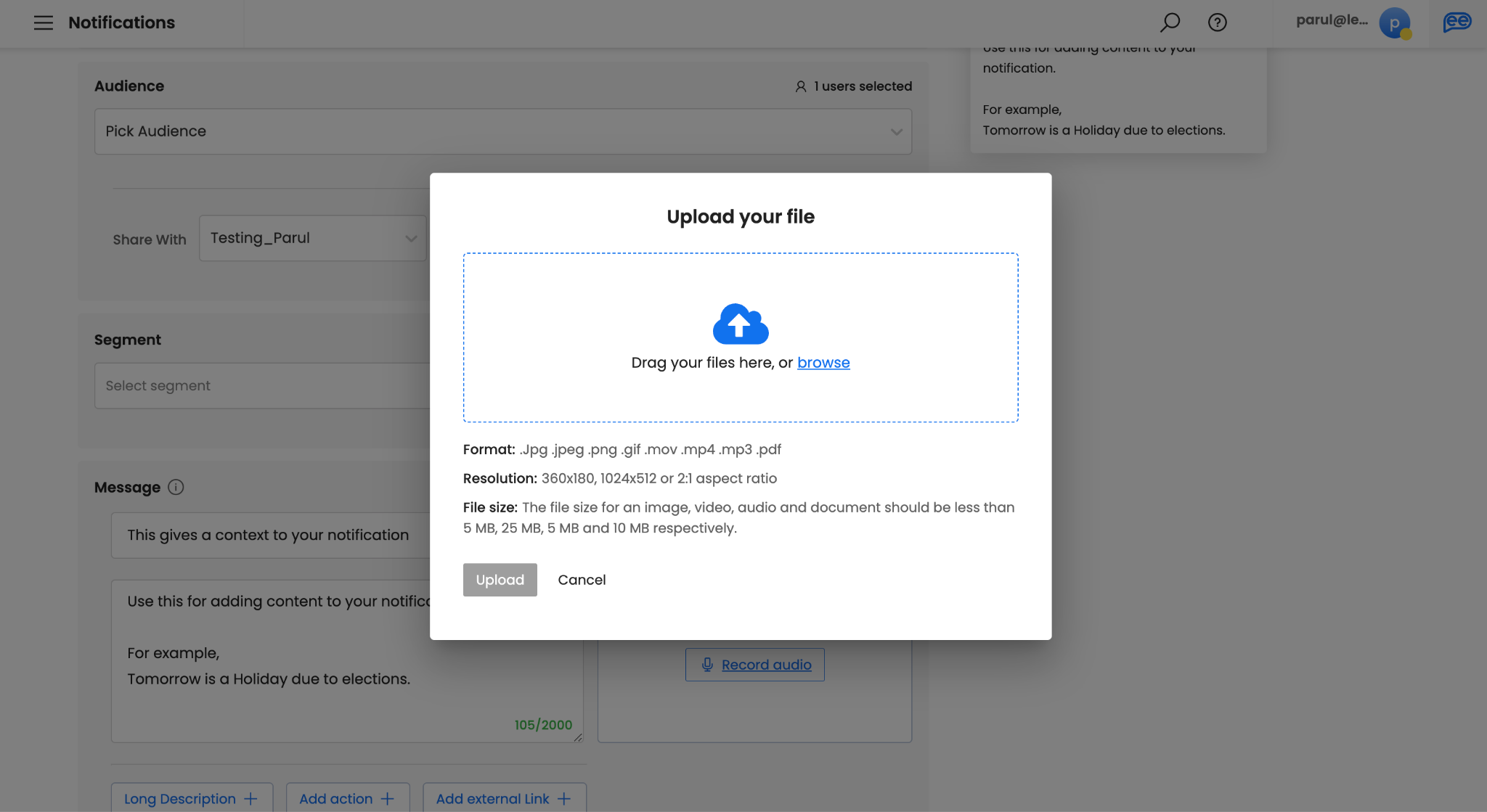Open the help question mark icon

point(1218,22)
